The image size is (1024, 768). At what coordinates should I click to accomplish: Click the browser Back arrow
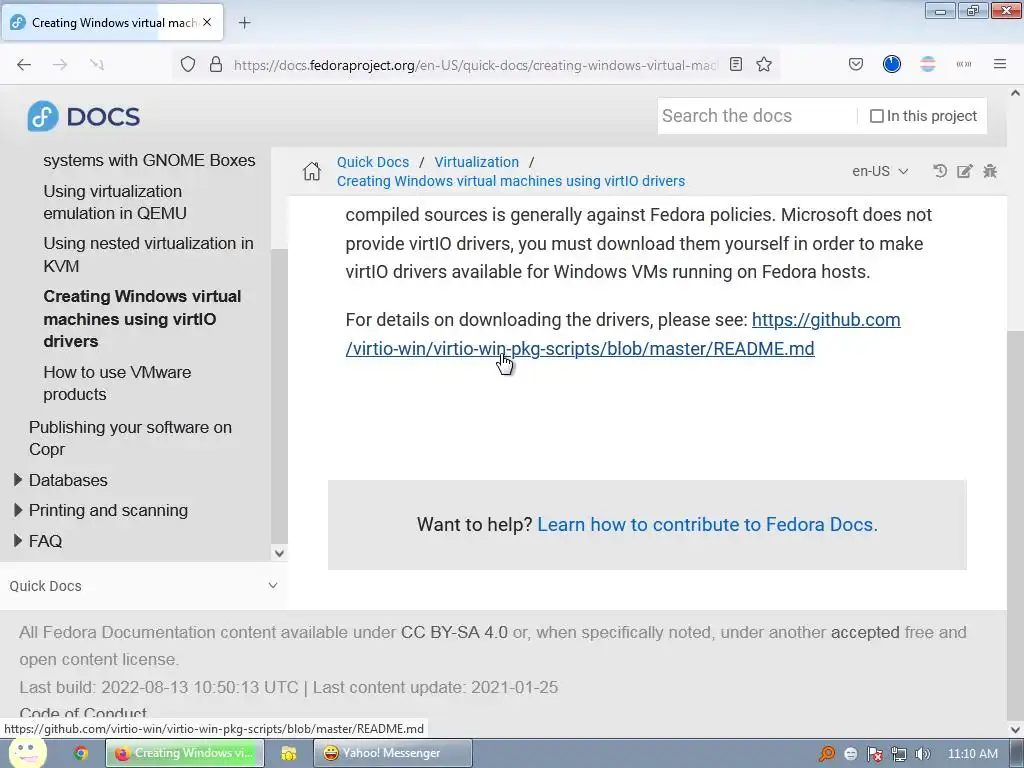[x=24, y=65]
